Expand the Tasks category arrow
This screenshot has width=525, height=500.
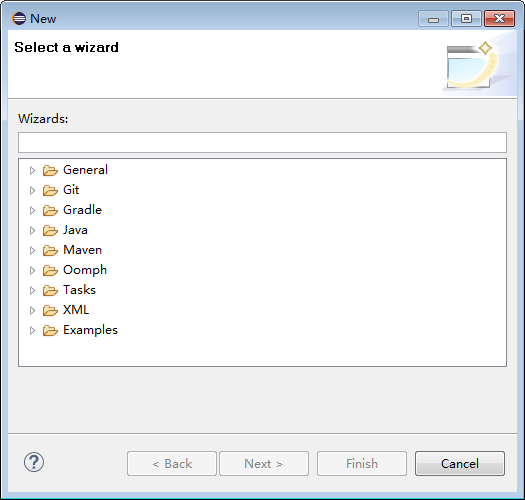(32, 290)
